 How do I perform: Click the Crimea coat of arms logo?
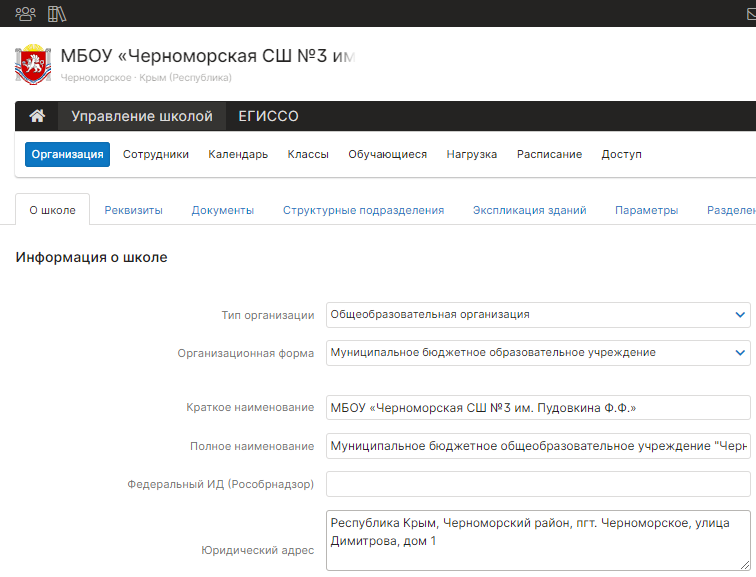[x=34, y=64]
